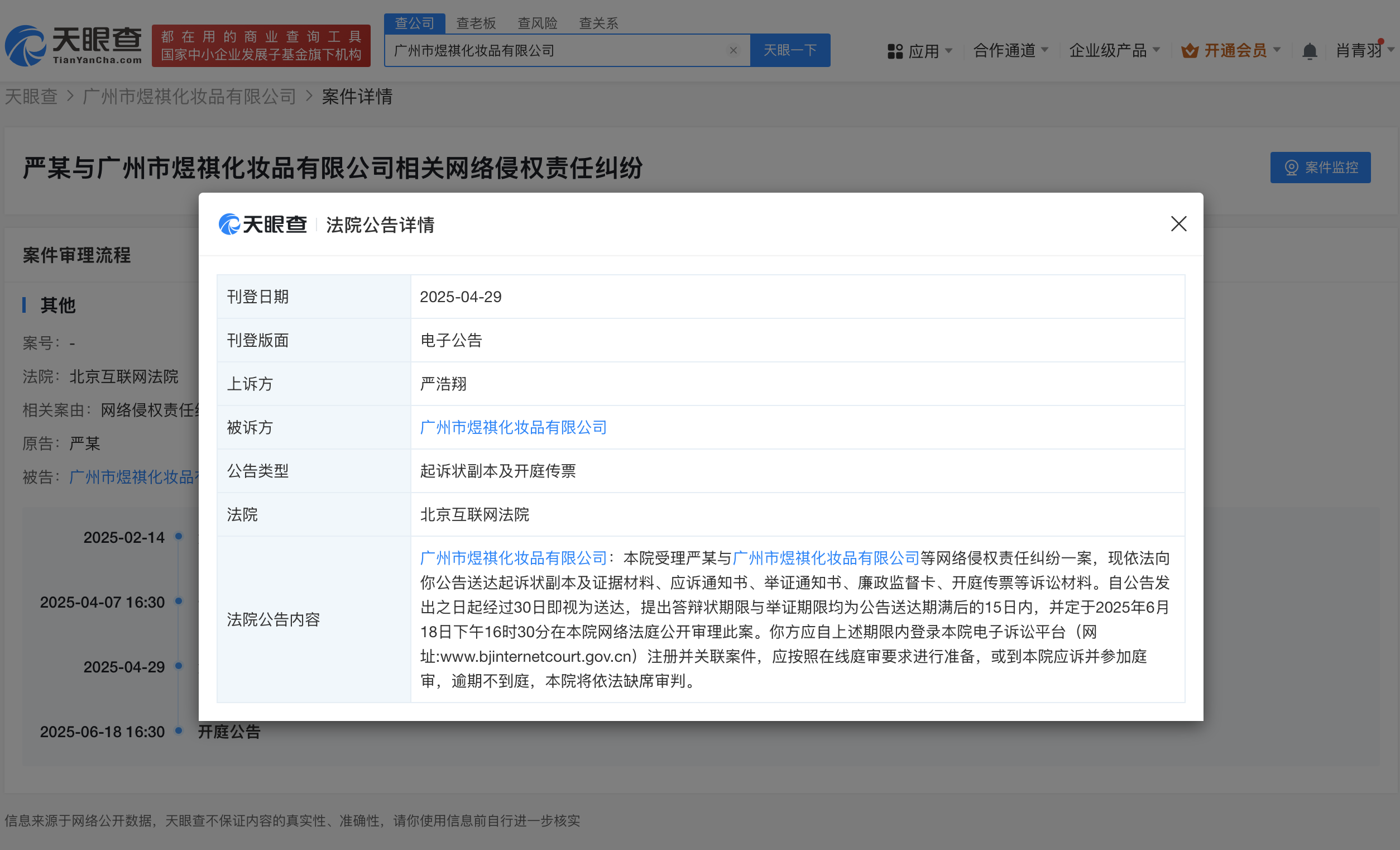Open notifications bell icon
This screenshot has height=850, width=1400.
(x=1309, y=51)
